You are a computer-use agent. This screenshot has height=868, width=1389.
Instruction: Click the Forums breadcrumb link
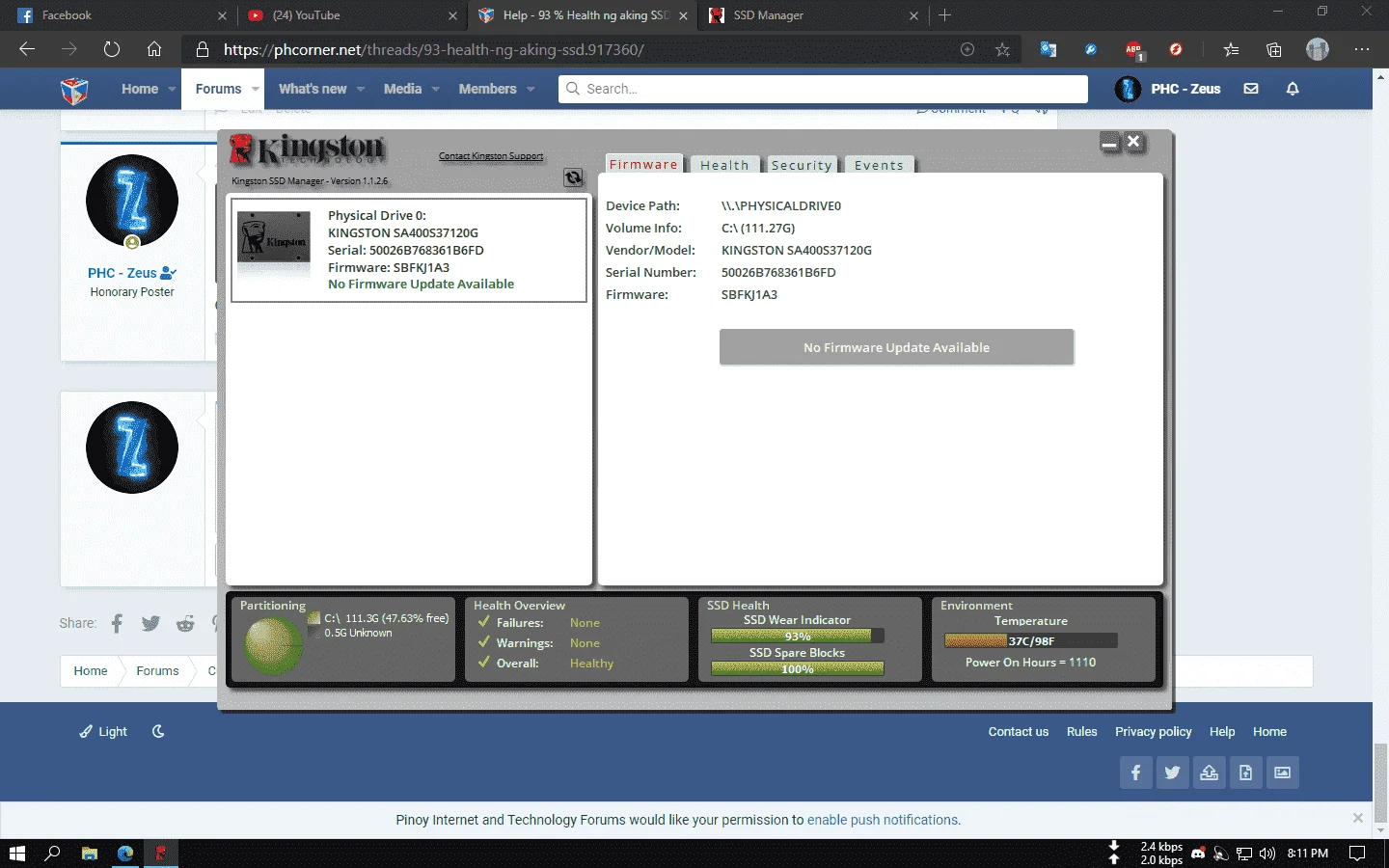coord(157,671)
